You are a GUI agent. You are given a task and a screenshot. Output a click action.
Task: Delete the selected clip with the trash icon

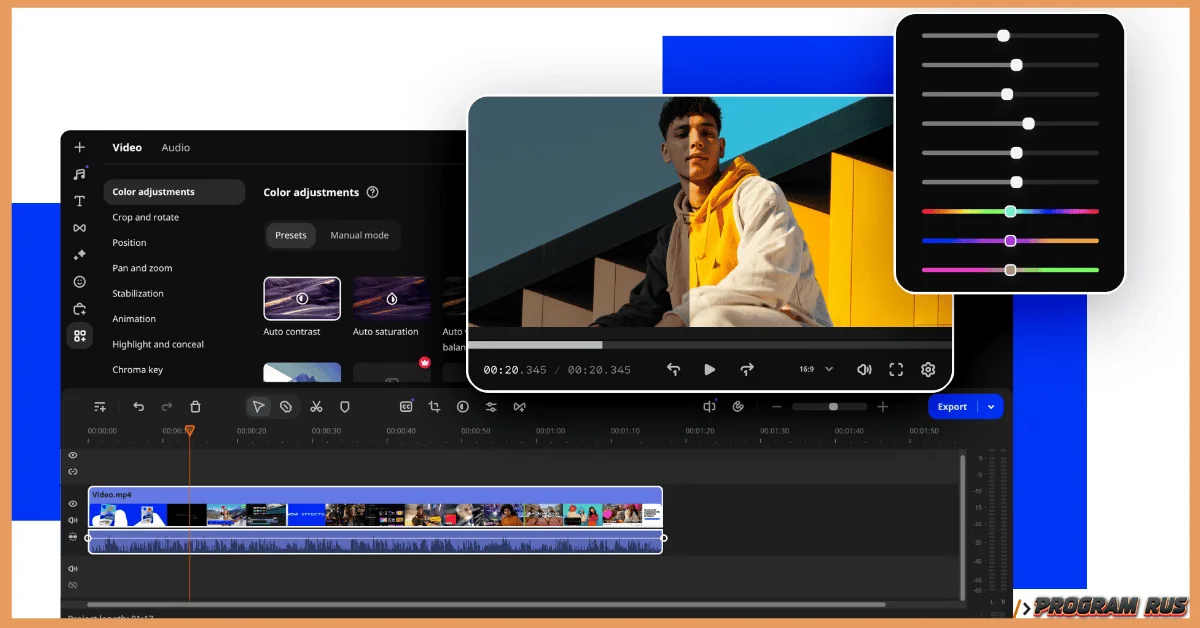195,406
